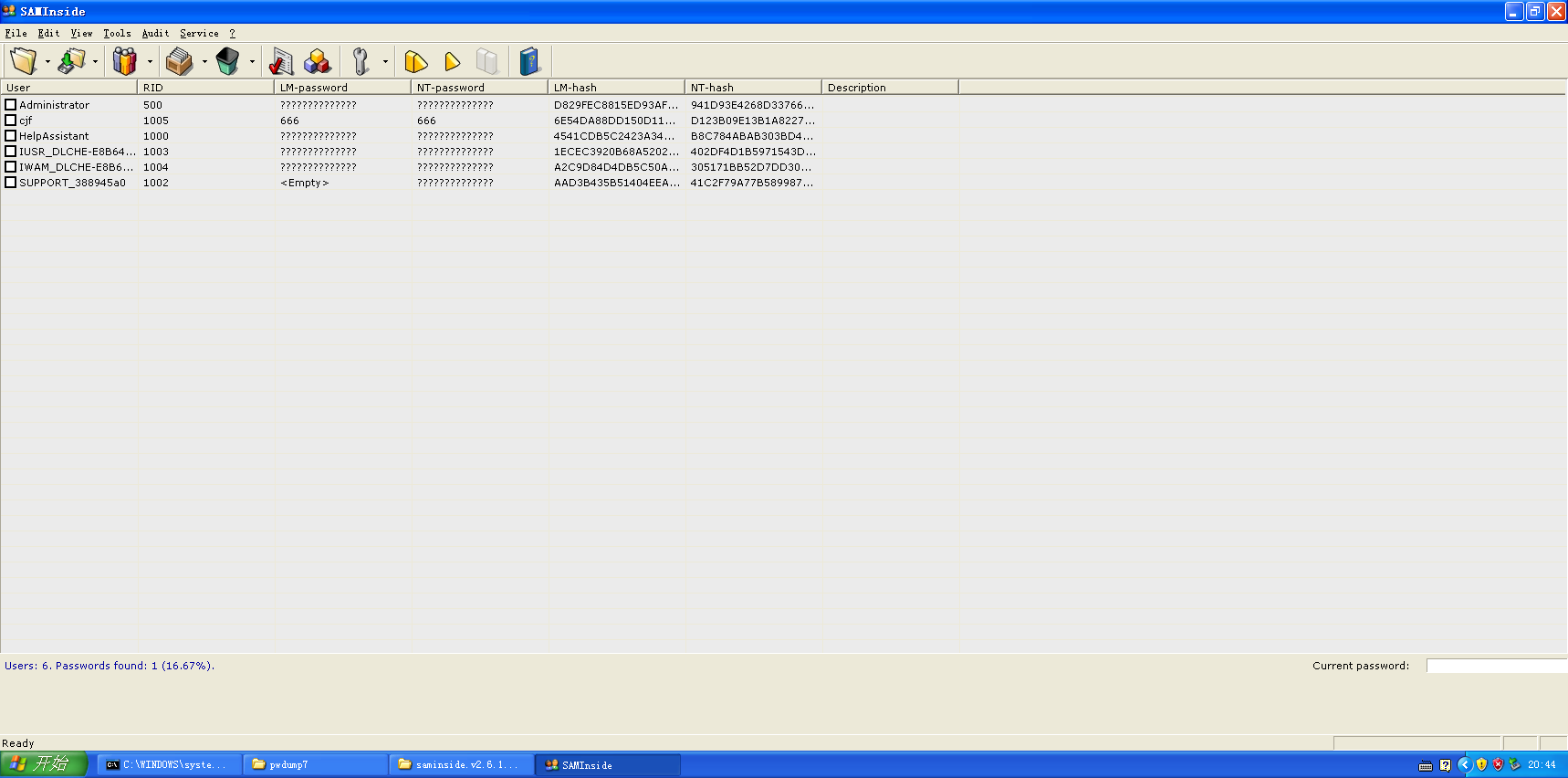Check the SUPPORT_388945a0 user checkbox

(11, 183)
